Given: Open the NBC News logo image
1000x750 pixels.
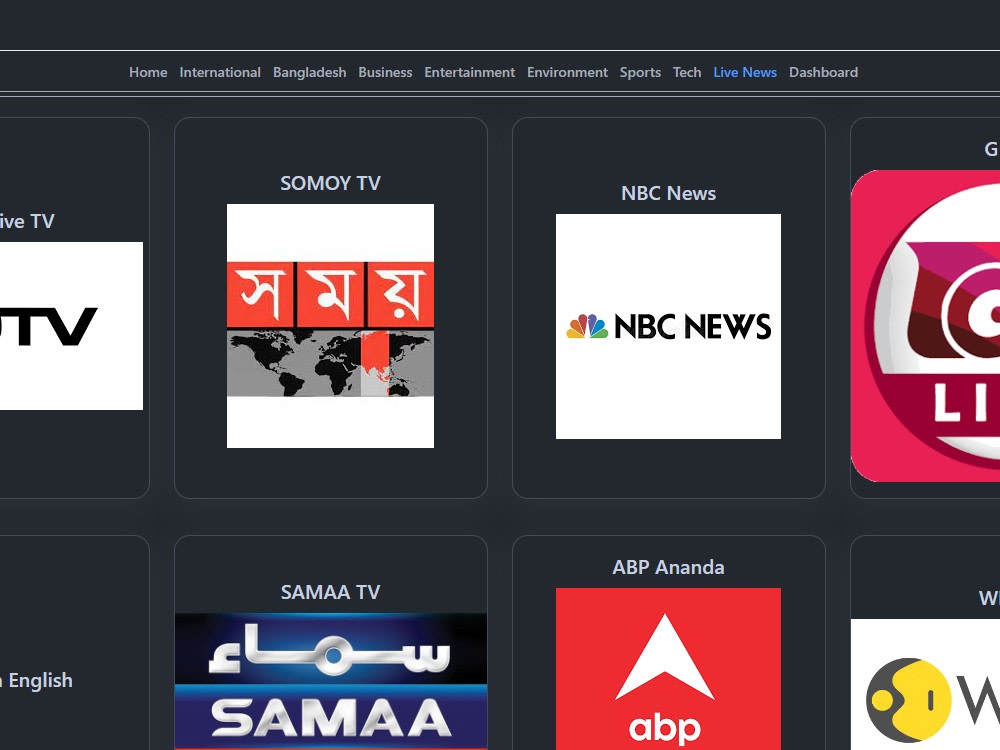Looking at the screenshot, I should (668, 327).
